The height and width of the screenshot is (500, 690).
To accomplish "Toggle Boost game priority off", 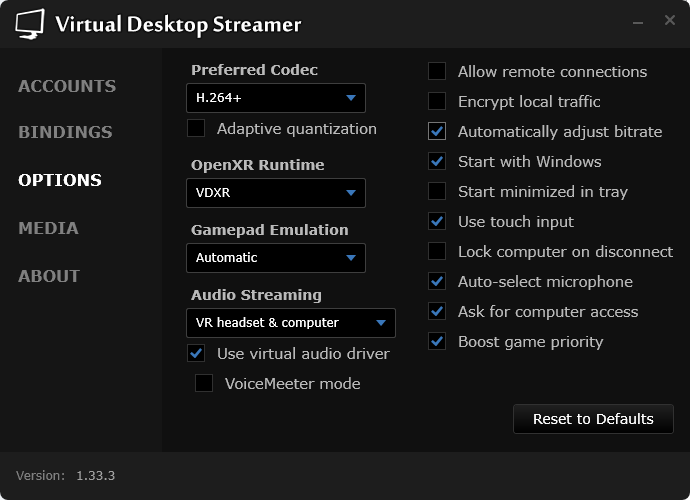I will (x=437, y=342).
